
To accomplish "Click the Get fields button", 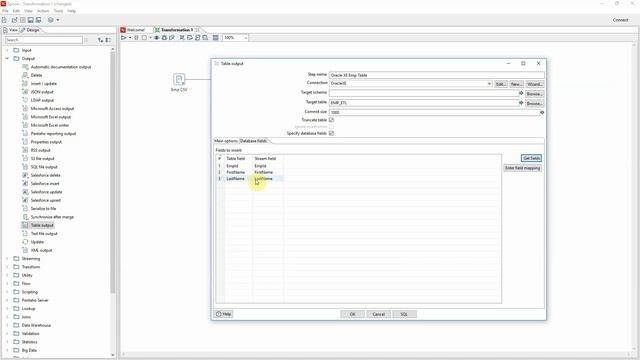I will [531, 158].
